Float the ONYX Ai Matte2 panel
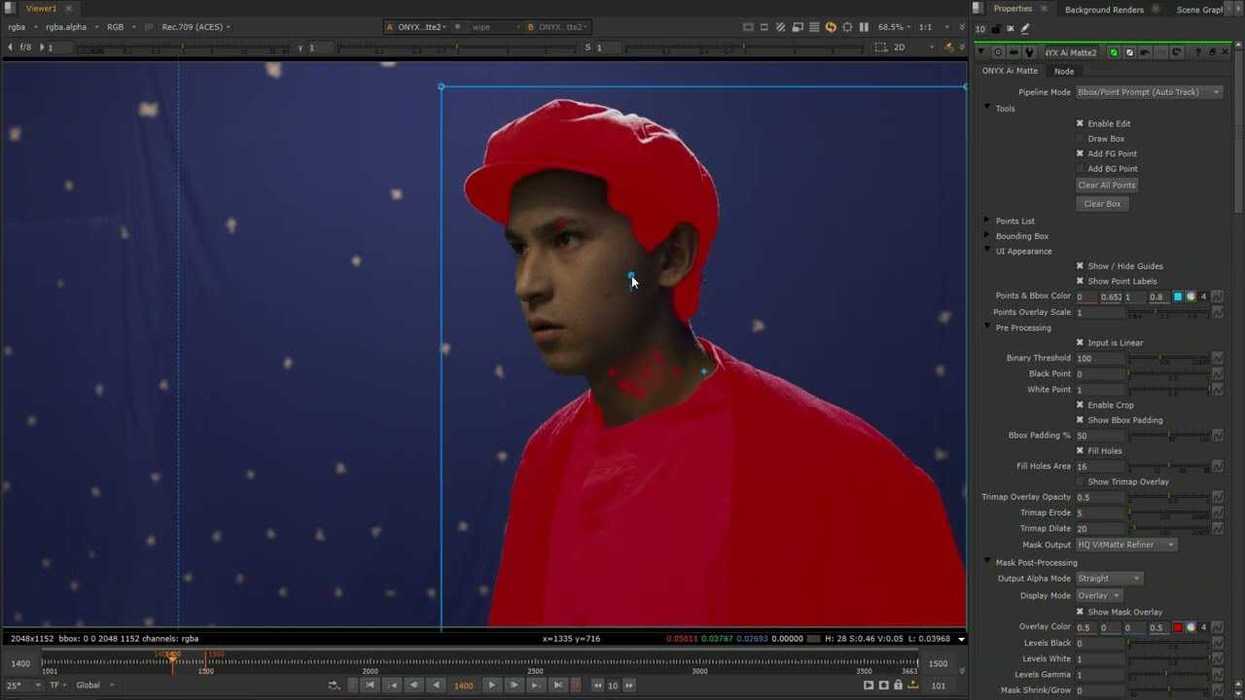1245x700 pixels. [1212, 52]
